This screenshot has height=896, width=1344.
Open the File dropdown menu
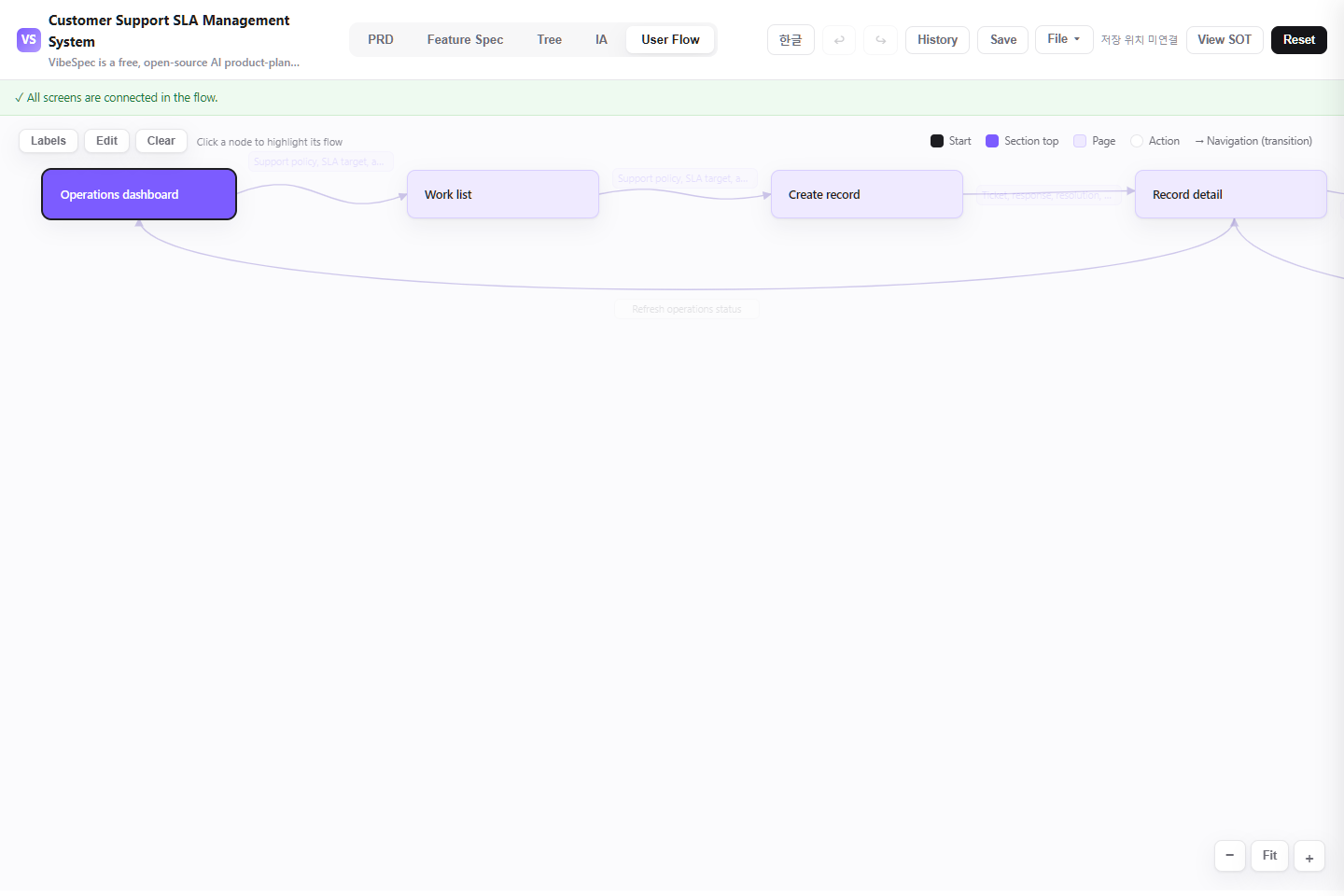(1064, 39)
